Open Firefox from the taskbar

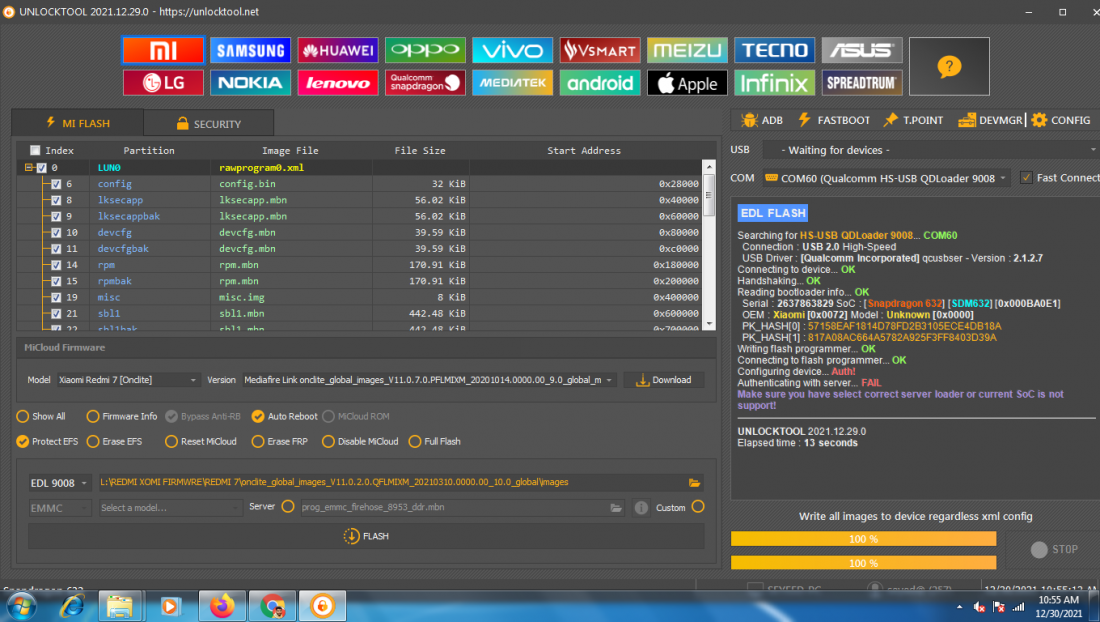point(222,606)
